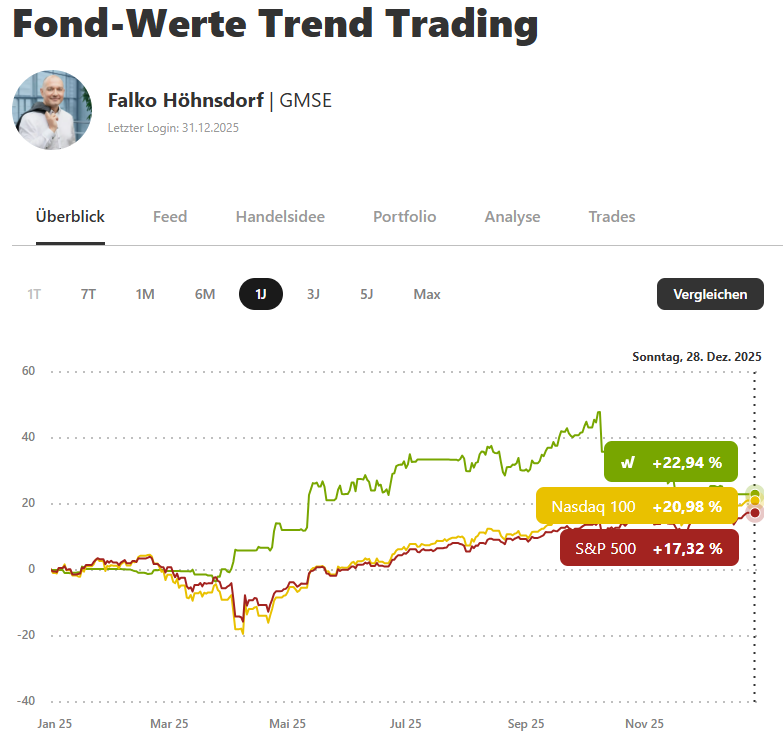
Task: Click the green wikifolio logo icon in tooltip
Action: (x=628, y=462)
